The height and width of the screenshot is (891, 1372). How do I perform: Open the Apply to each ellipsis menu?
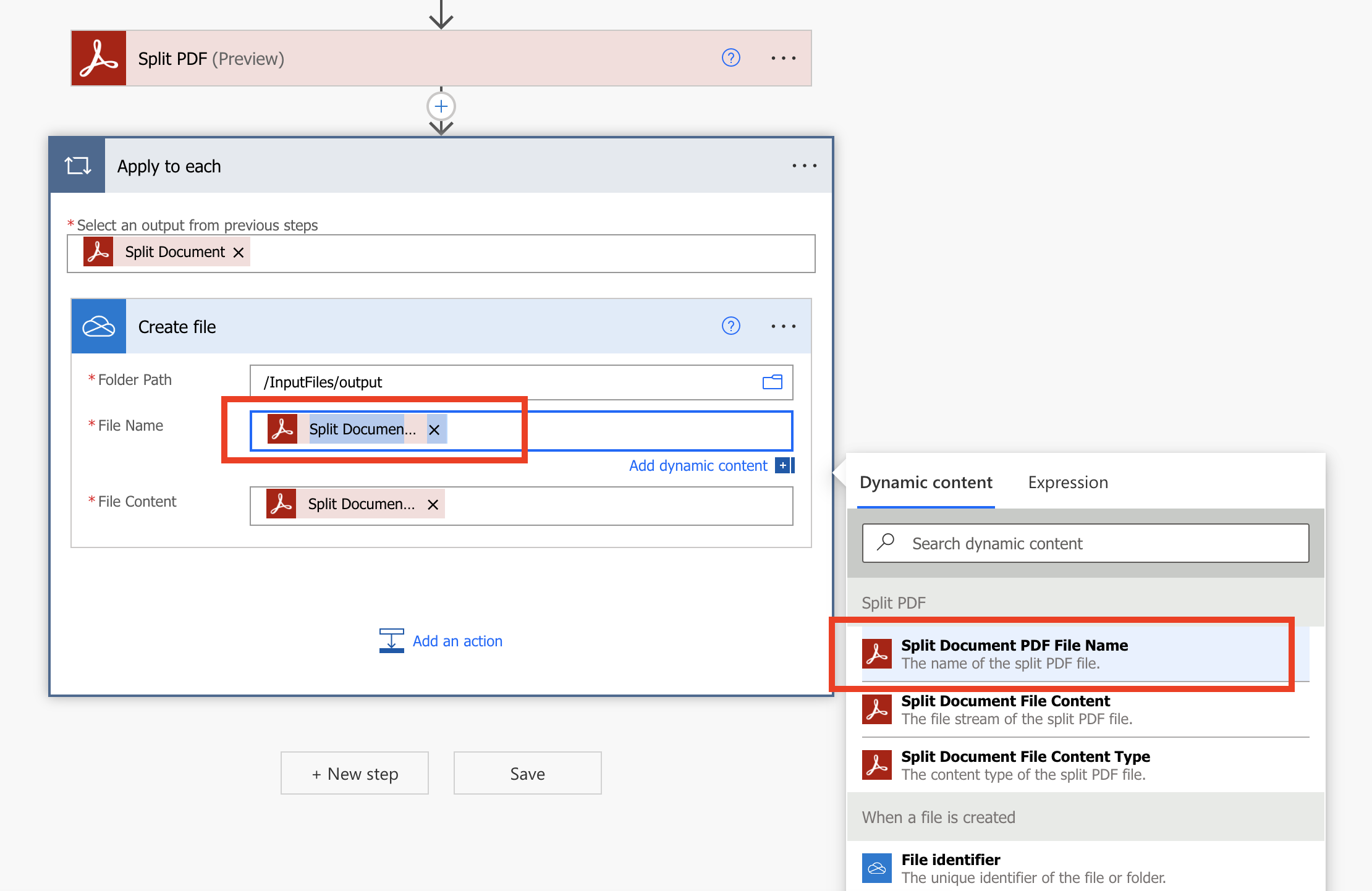[x=803, y=165]
